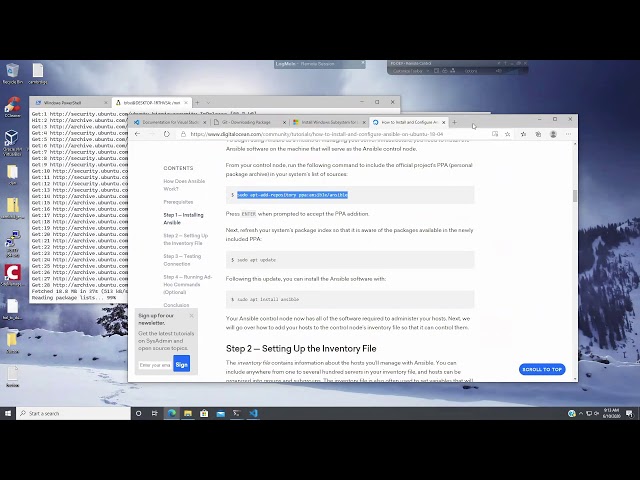Open Visual Studio Code from the taskbar
The width and height of the screenshot is (640, 480).
click(253, 413)
